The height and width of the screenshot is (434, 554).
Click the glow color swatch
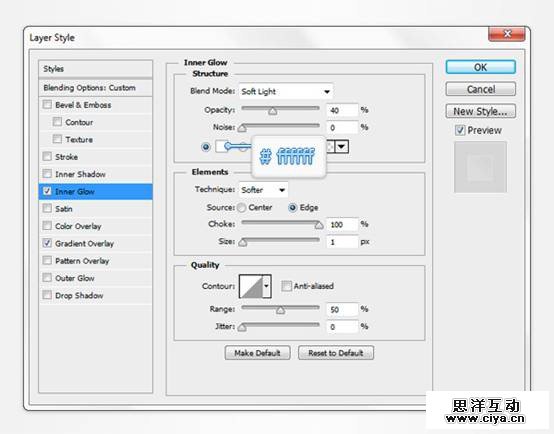coord(222,146)
